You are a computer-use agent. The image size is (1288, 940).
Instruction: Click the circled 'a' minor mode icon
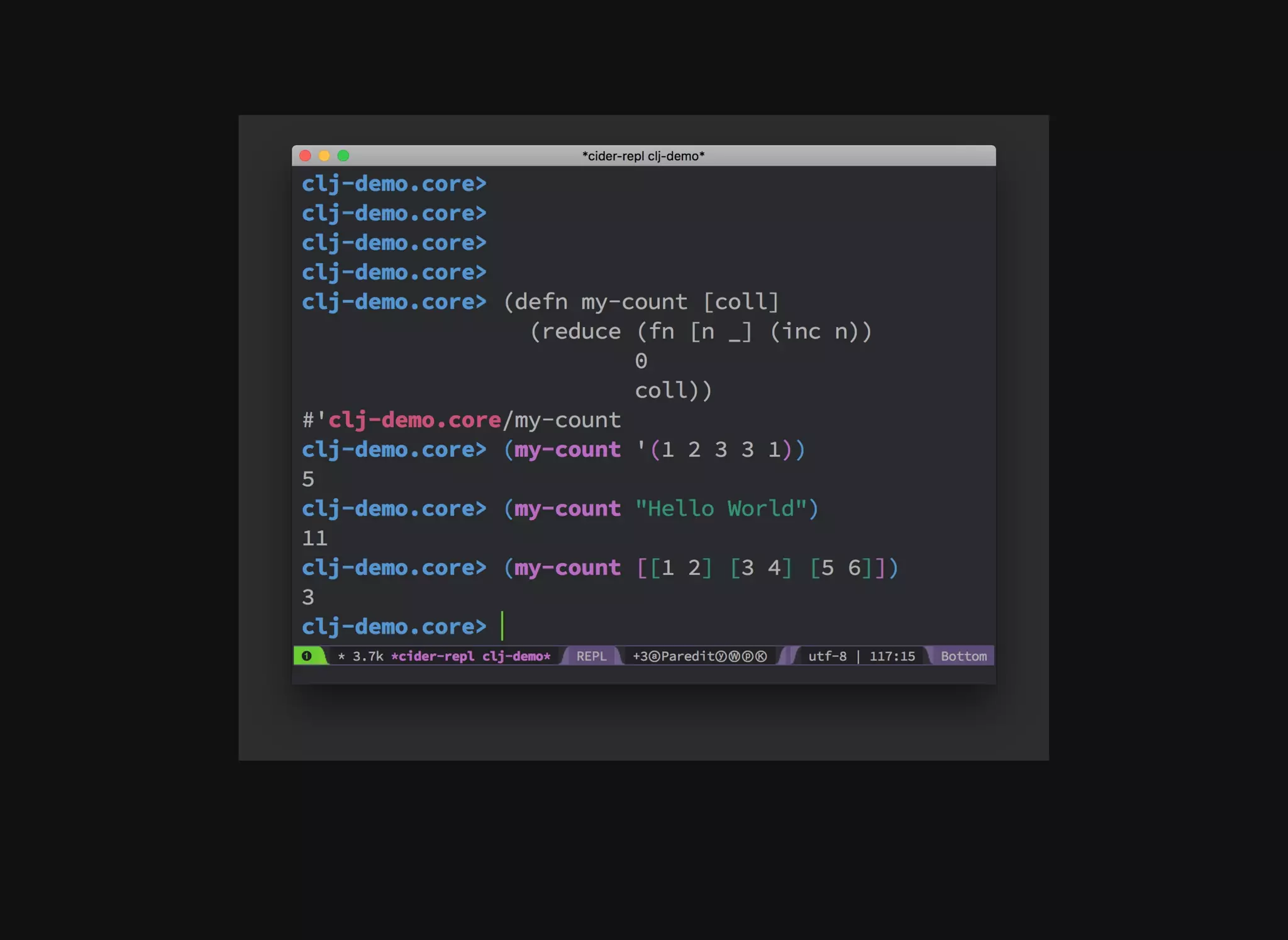click(654, 656)
